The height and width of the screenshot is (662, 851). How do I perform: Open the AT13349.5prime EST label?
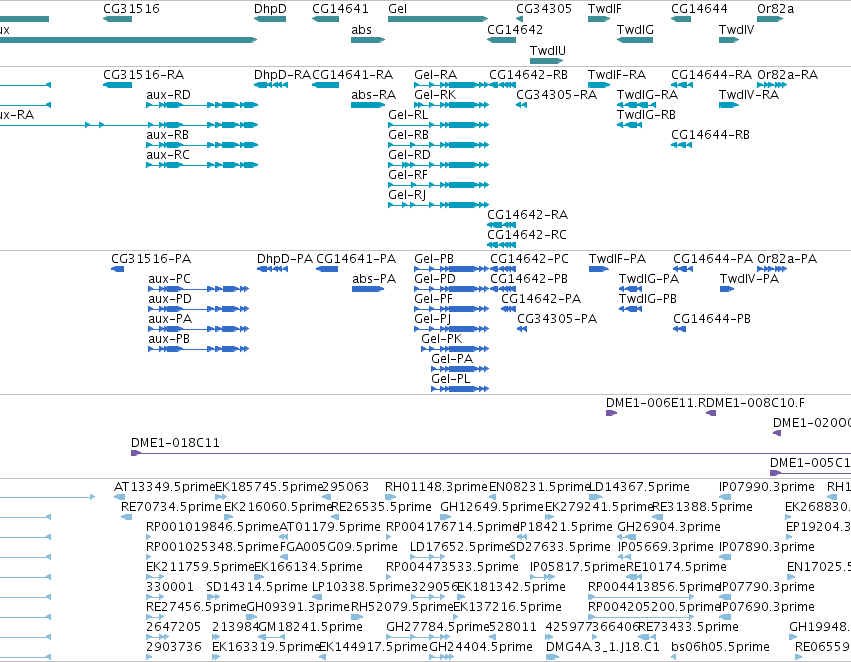pos(164,487)
